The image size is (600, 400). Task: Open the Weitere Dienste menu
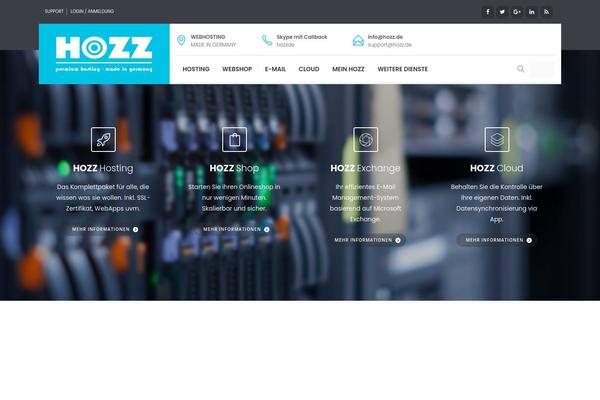[403, 69]
